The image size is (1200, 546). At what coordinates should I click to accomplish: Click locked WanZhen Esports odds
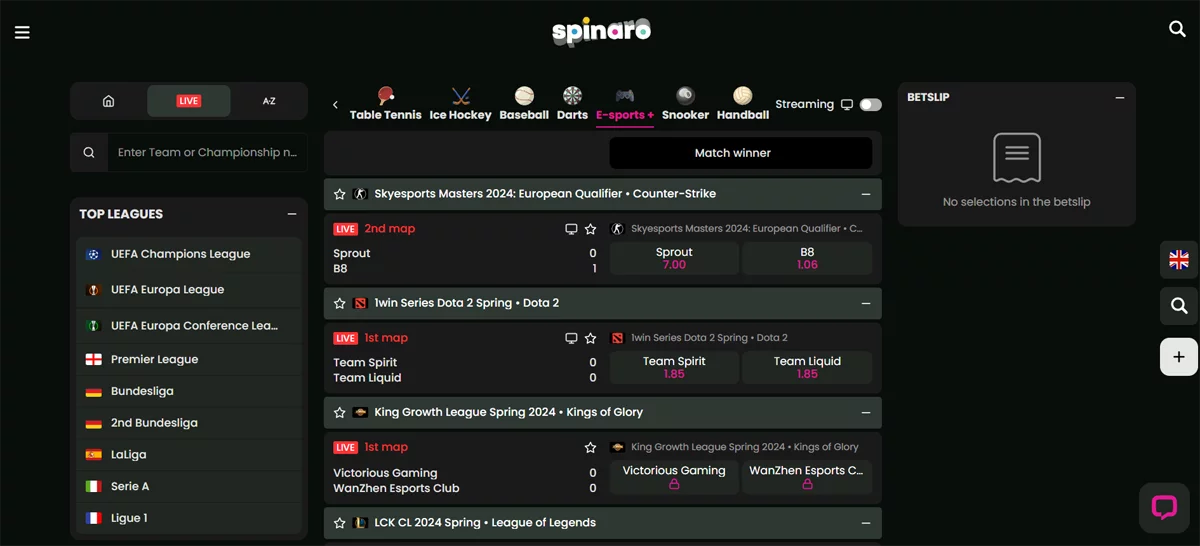(x=807, y=477)
